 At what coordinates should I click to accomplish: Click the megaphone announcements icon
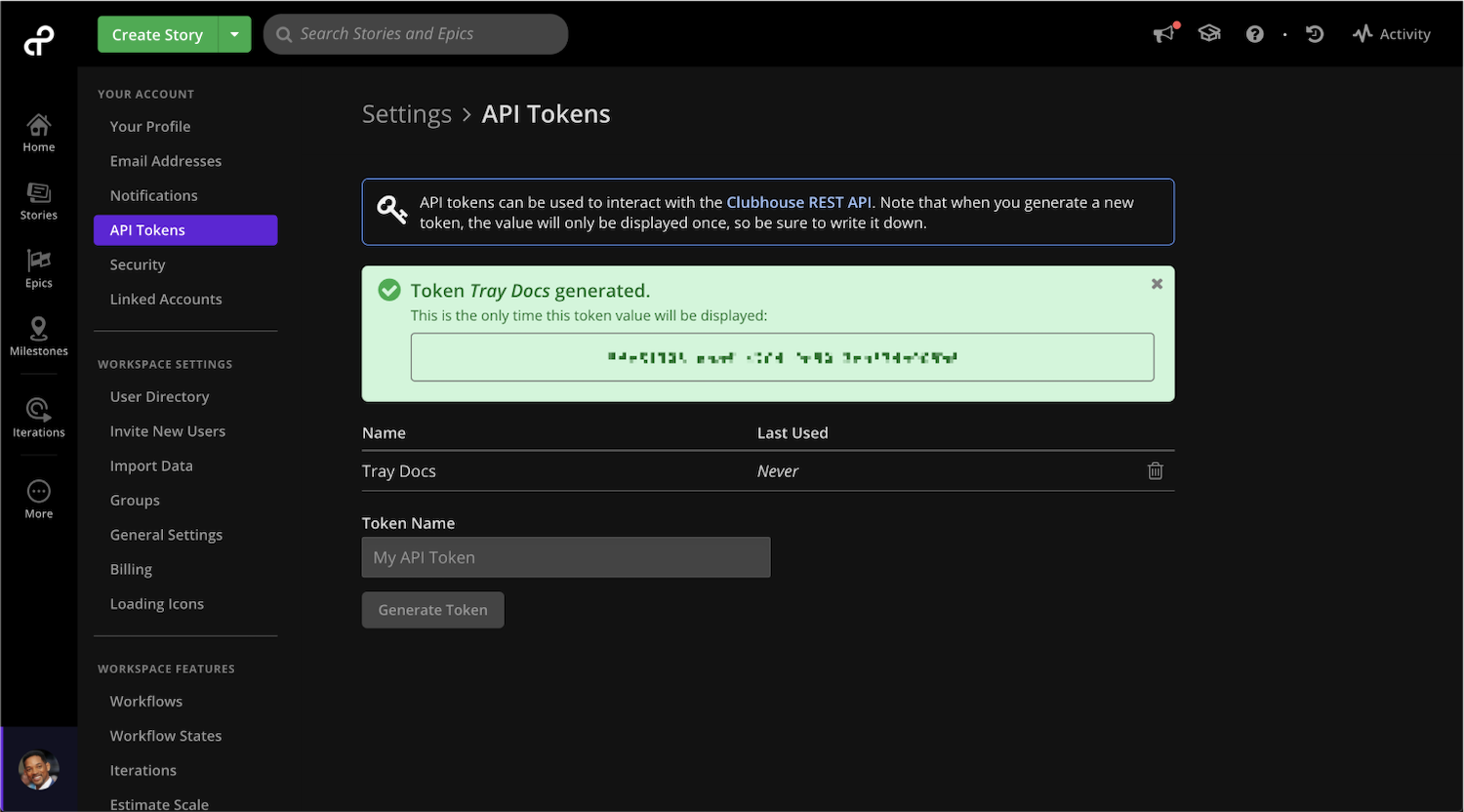coord(1163,34)
